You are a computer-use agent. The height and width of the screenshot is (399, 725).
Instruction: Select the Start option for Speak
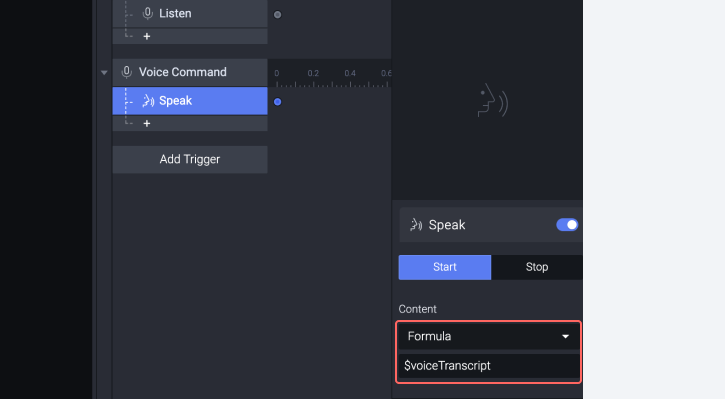pyautogui.click(x=445, y=267)
